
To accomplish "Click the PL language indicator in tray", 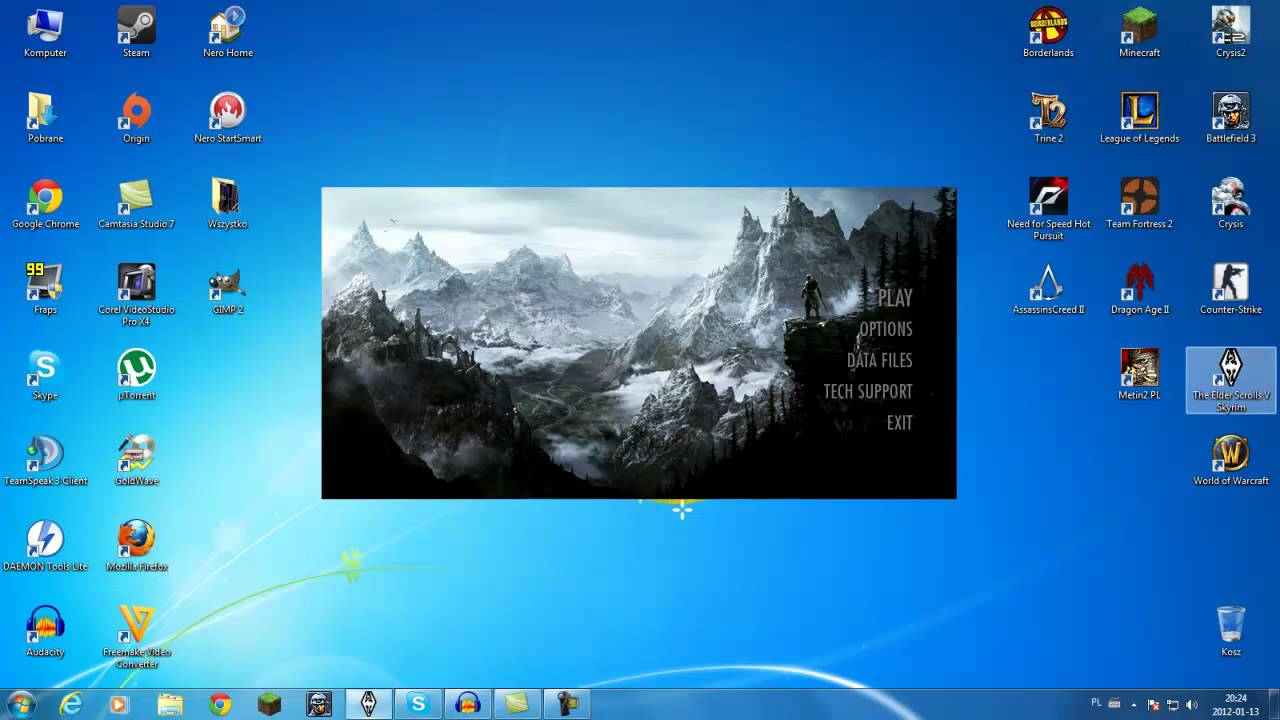I will pyautogui.click(x=1096, y=704).
